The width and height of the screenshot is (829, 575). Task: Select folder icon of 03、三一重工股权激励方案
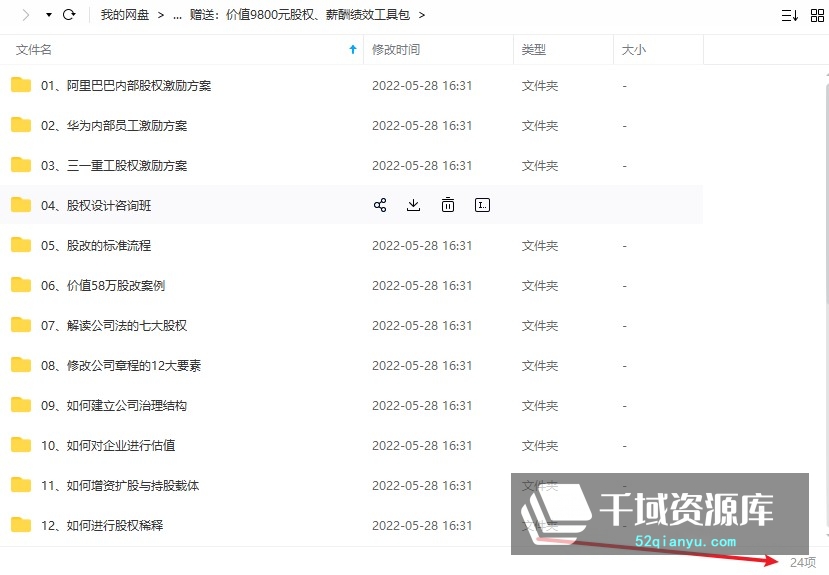(x=21, y=165)
